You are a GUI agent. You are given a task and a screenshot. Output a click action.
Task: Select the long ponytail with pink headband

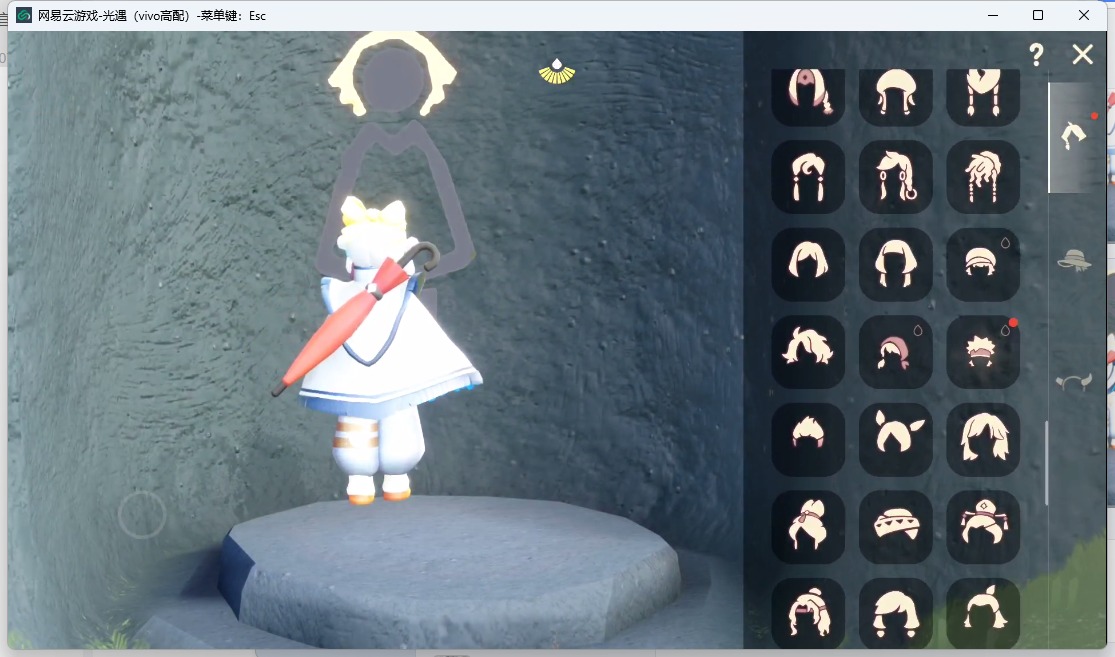[808, 613]
